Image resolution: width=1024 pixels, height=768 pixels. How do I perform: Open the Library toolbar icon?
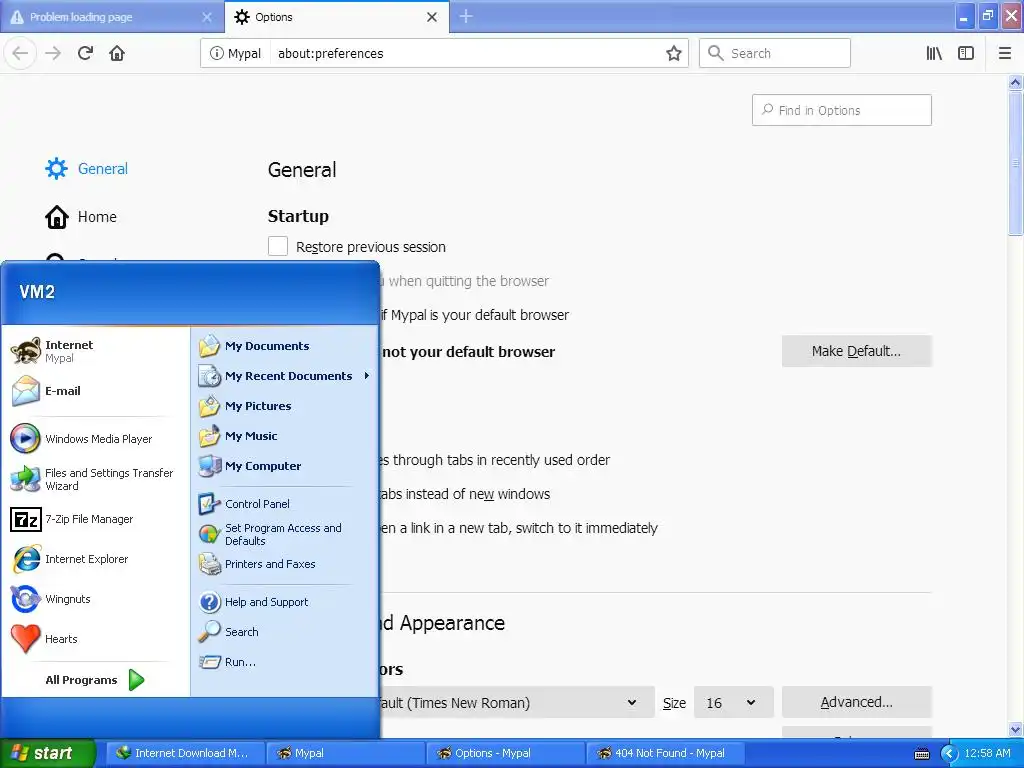pos(934,54)
